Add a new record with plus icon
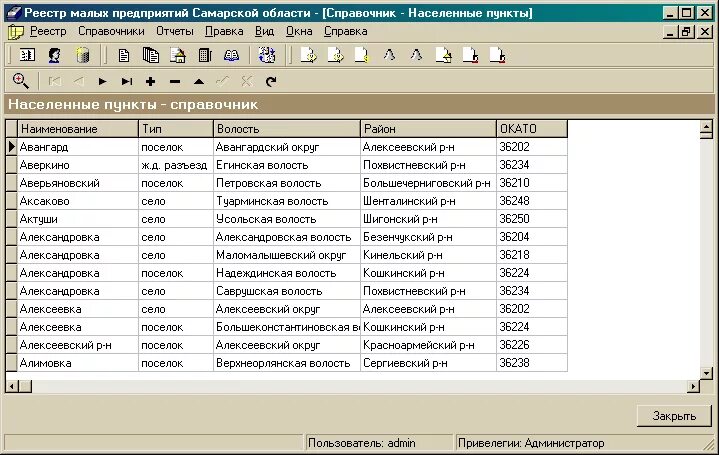The height and width of the screenshot is (455, 719). 150,82
